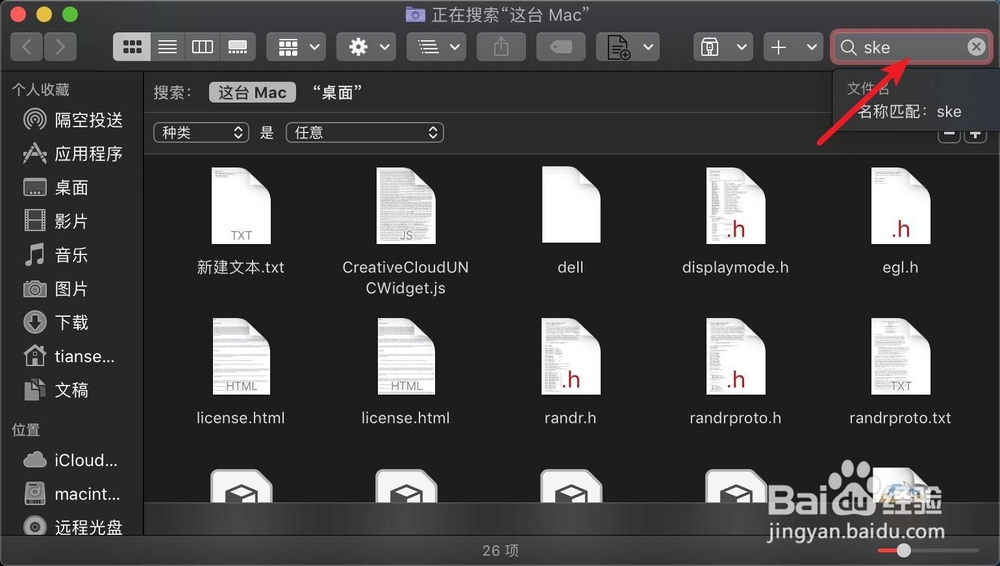This screenshot has width=1000, height=566.
Task: Clear the search field text
Action: (976, 47)
